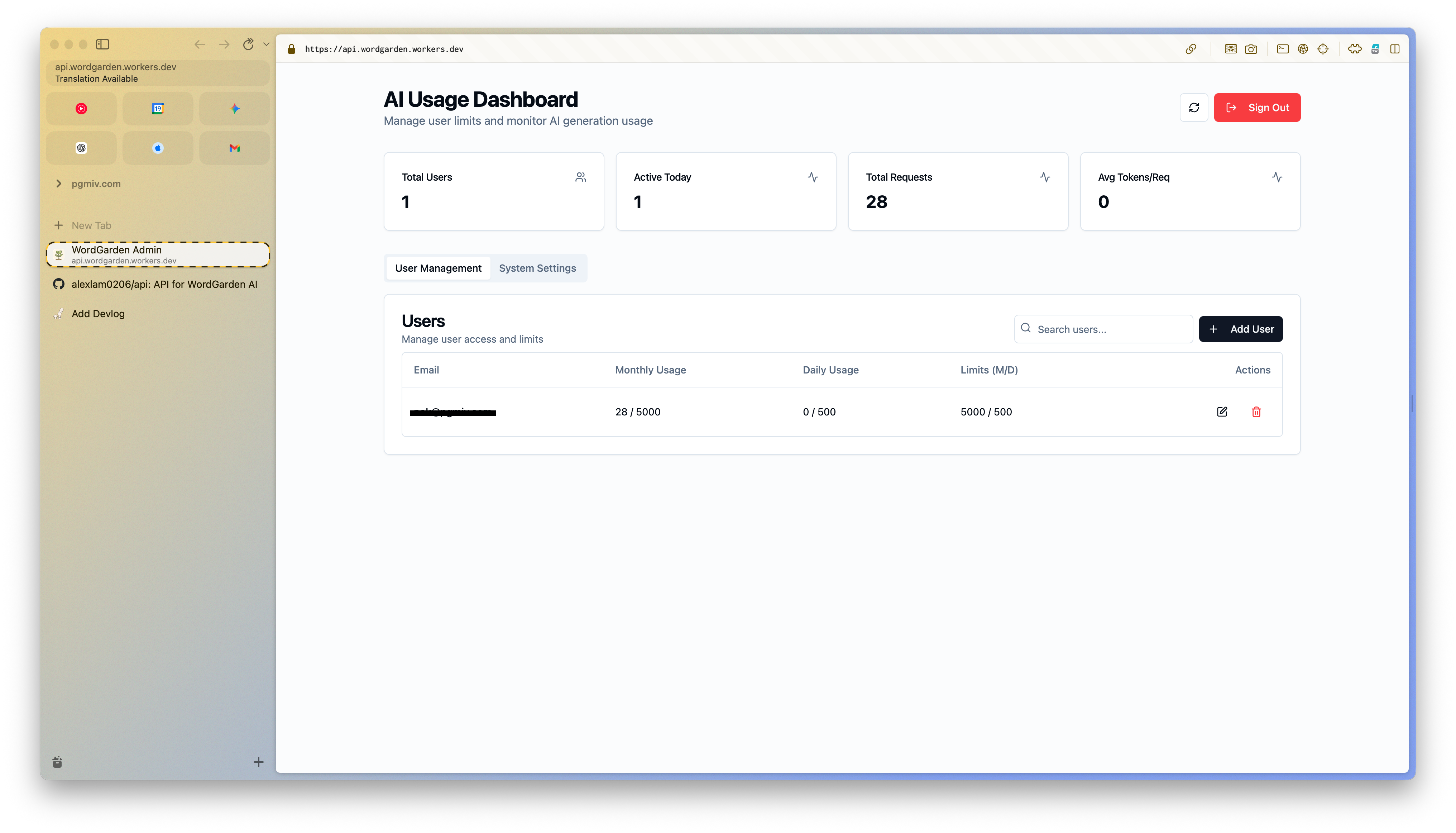
Task: Click the edit user pencil icon
Action: pyautogui.click(x=1222, y=412)
